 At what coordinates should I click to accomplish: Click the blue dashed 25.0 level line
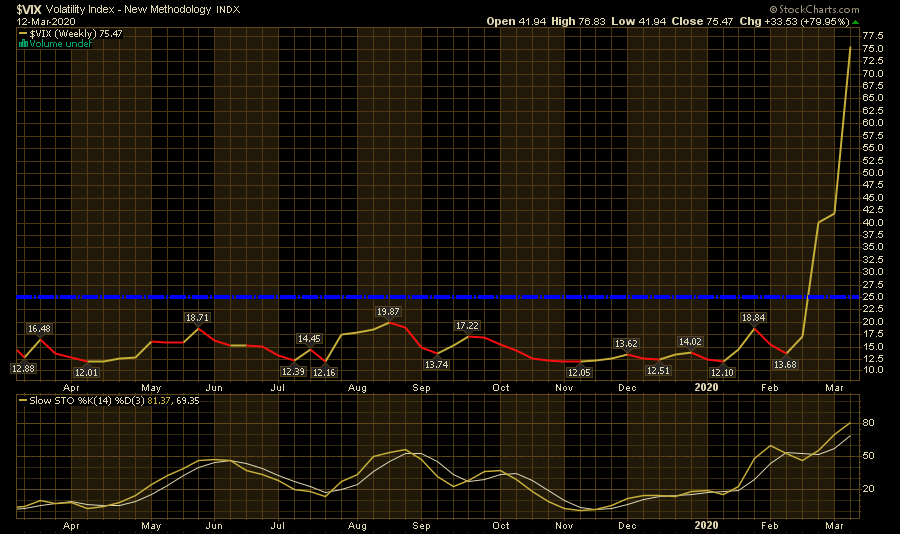coord(400,297)
